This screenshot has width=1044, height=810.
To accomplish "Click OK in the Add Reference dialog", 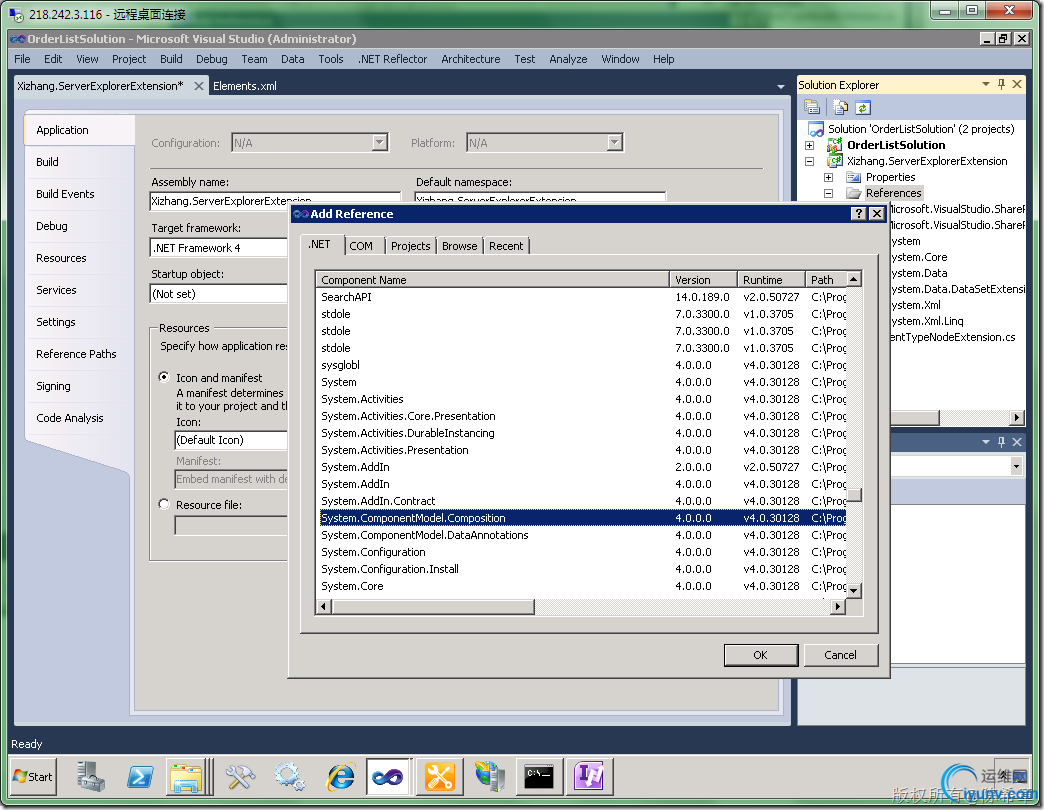I will pyautogui.click(x=760, y=655).
